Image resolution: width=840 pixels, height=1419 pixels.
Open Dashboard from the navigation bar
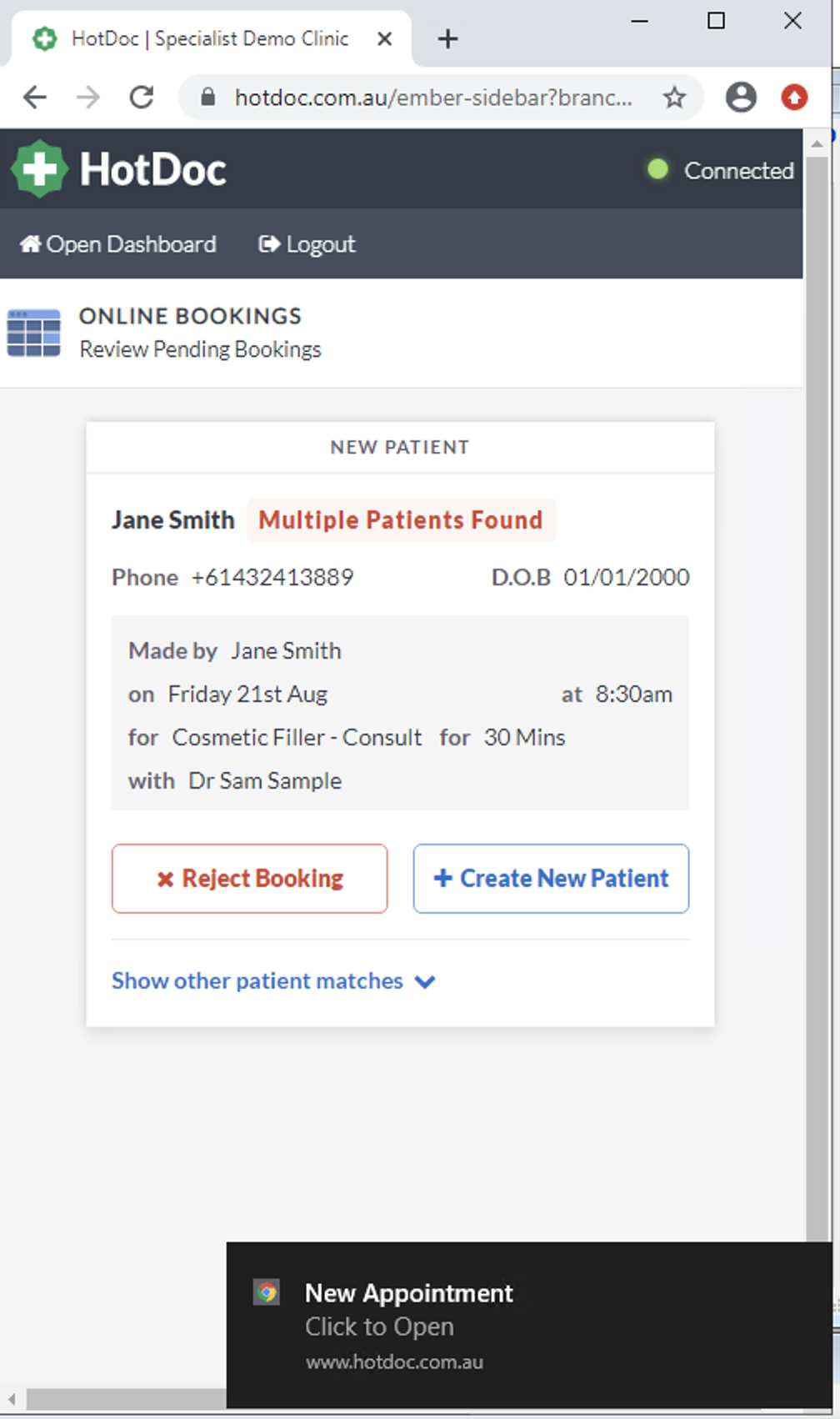[x=117, y=244]
